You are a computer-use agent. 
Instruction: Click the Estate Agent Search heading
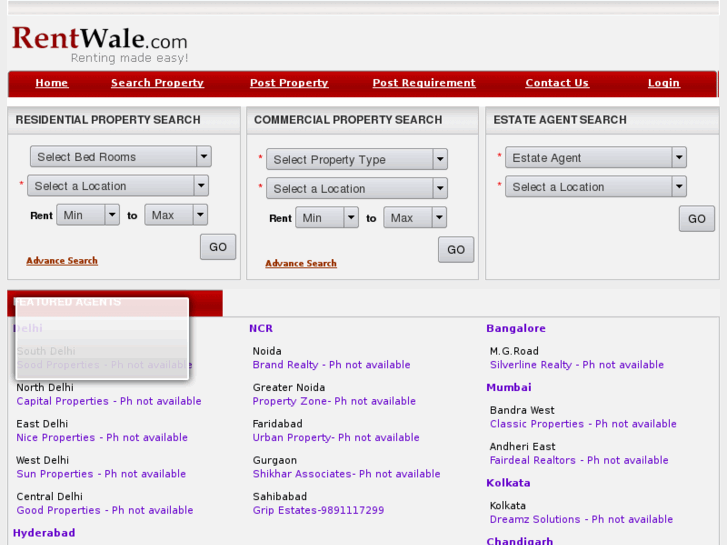tap(560, 120)
